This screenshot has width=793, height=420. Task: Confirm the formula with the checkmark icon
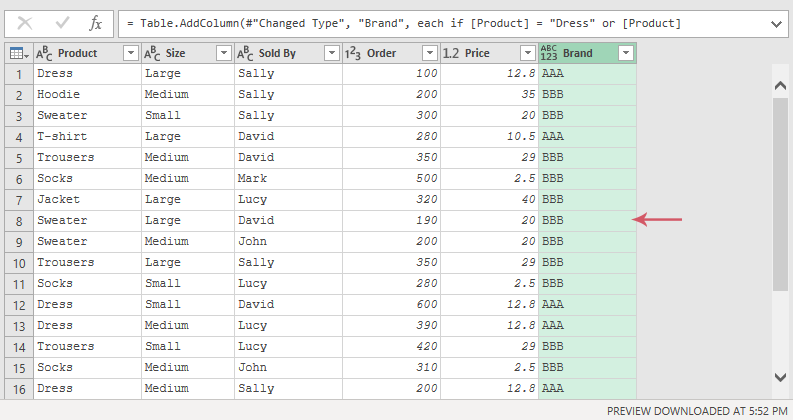click(x=63, y=23)
